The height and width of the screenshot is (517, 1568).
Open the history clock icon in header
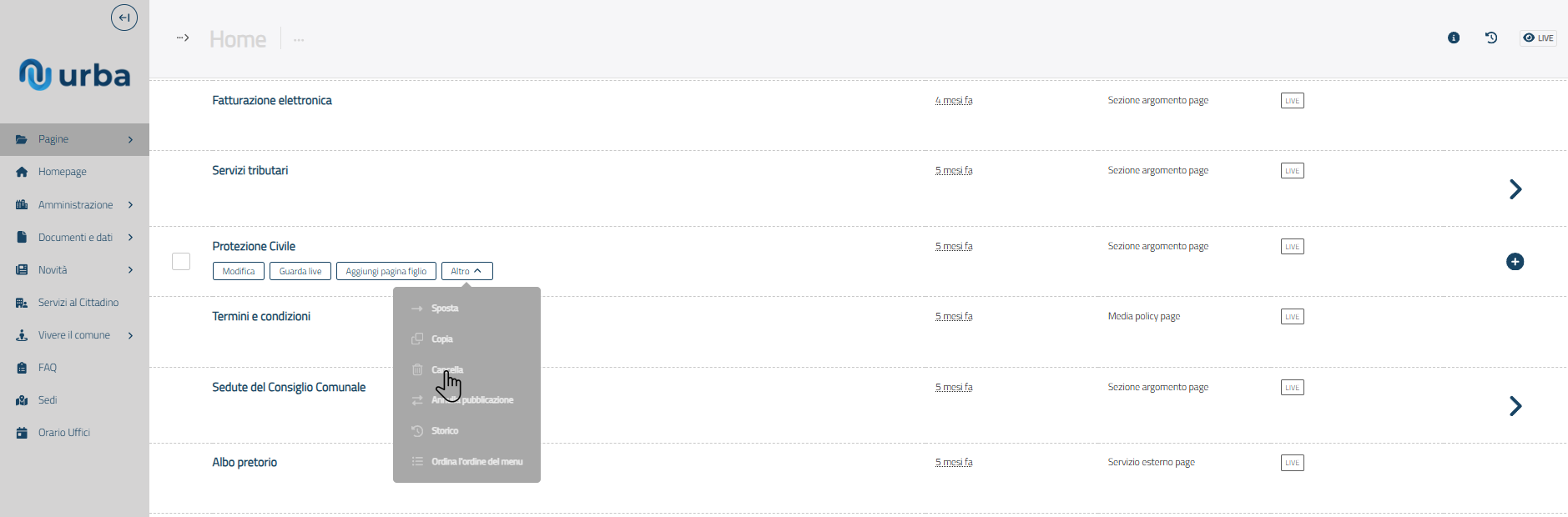coord(1491,38)
